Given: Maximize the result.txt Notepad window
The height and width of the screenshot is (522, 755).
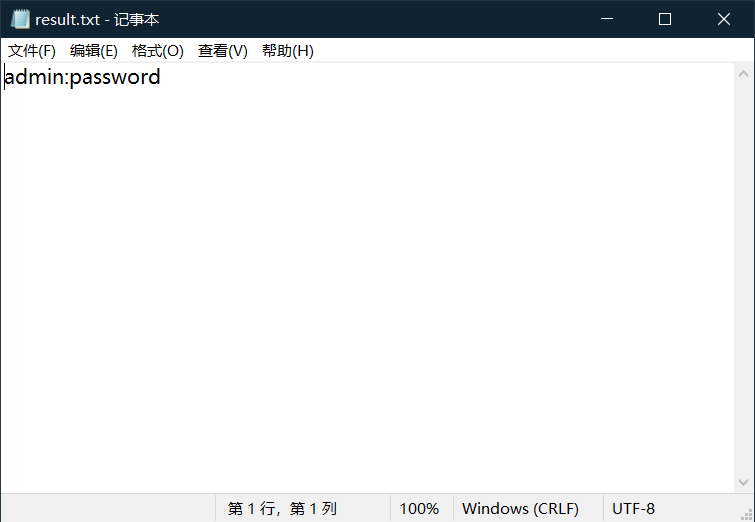Looking at the screenshot, I should pos(665,19).
